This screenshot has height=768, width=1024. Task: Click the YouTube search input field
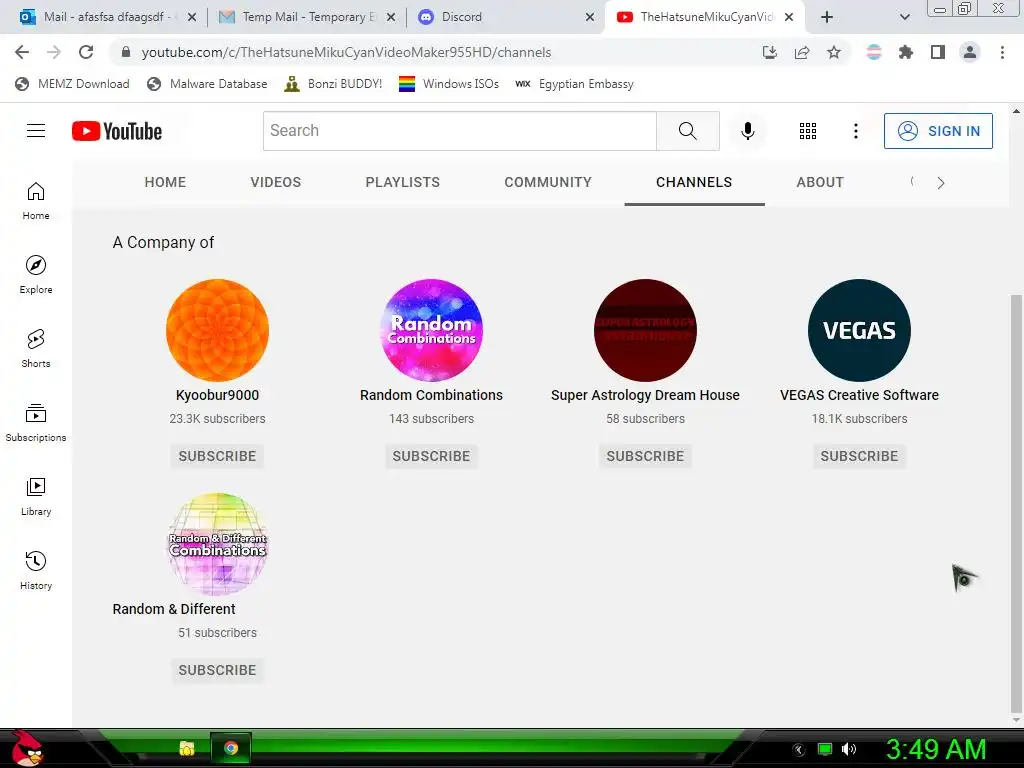460,131
